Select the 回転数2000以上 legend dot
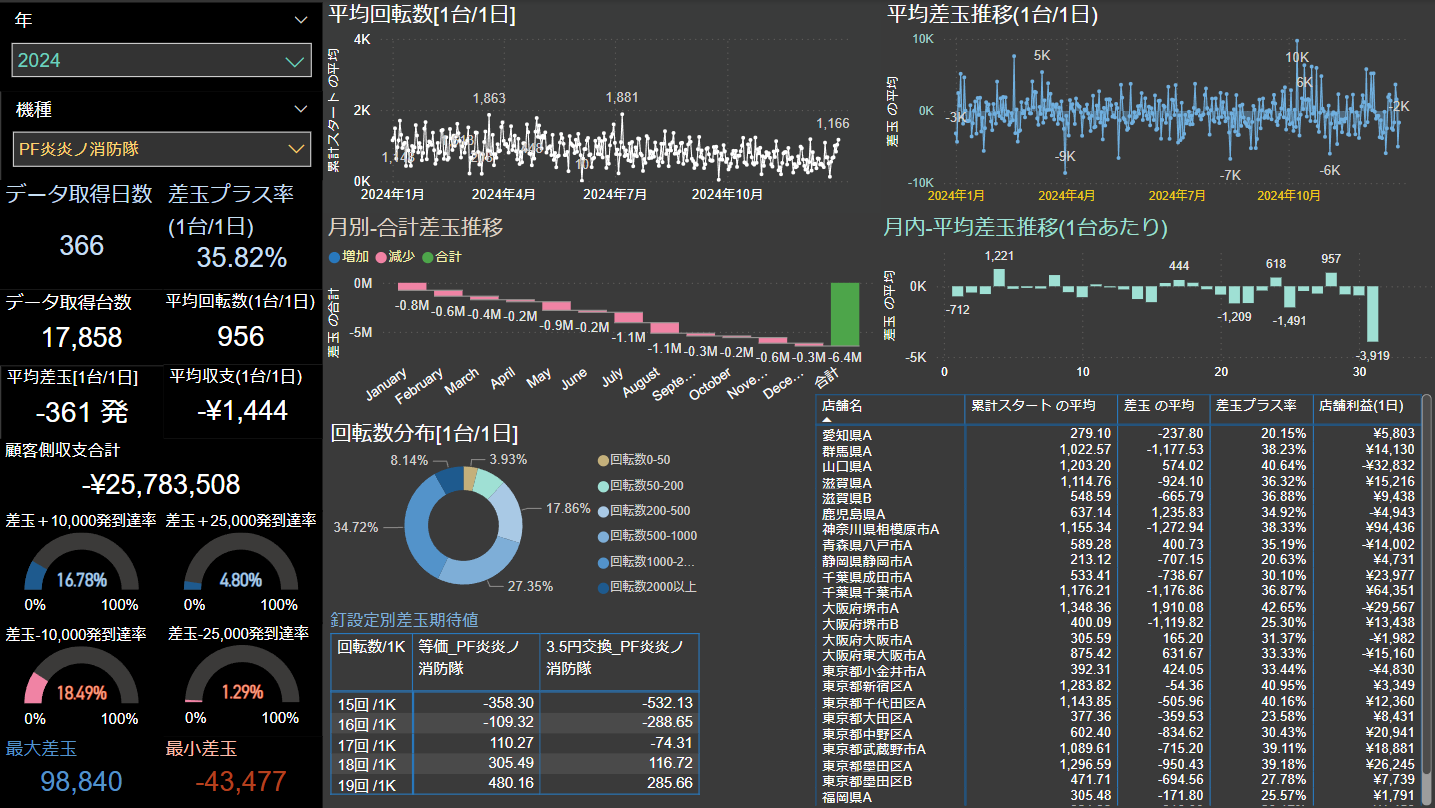The height and width of the screenshot is (808, 1435). pyautogui.click(x=602, y=587)
